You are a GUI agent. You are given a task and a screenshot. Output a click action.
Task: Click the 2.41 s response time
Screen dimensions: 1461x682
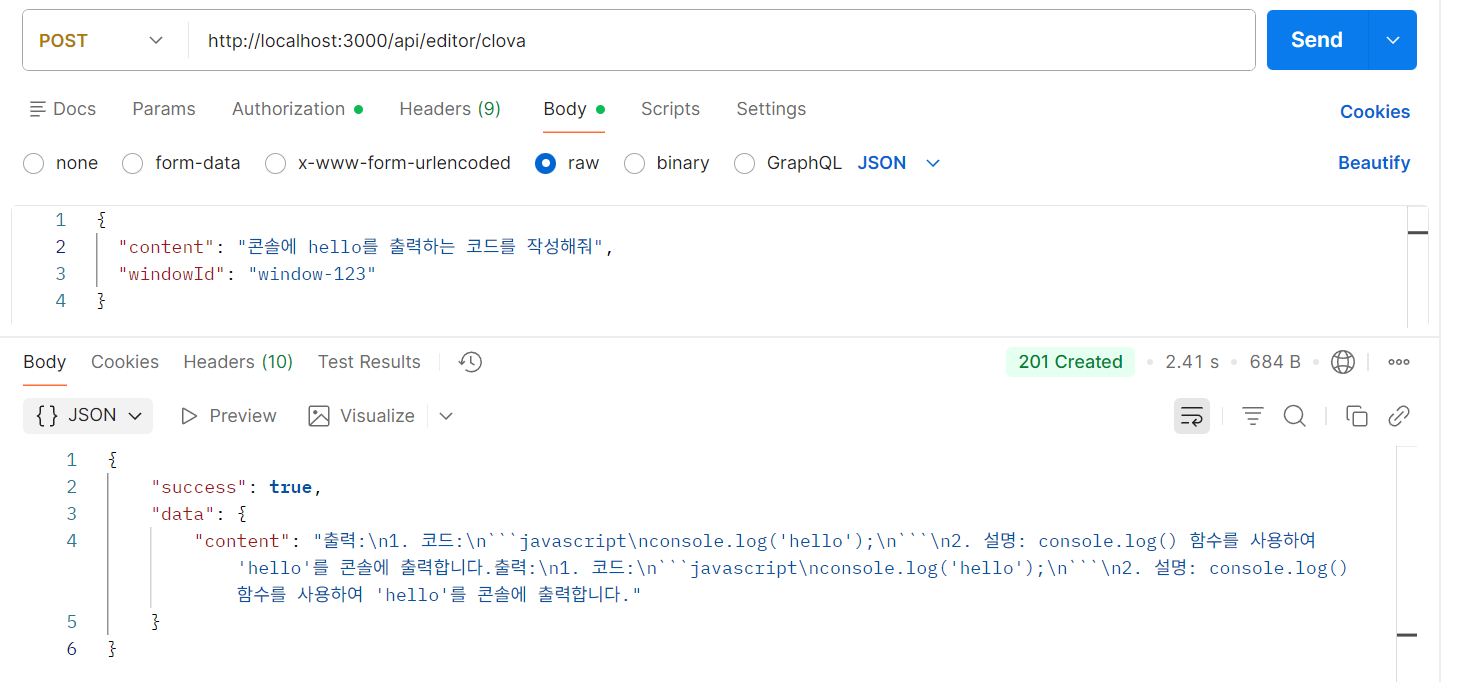tap(1192, 362)
